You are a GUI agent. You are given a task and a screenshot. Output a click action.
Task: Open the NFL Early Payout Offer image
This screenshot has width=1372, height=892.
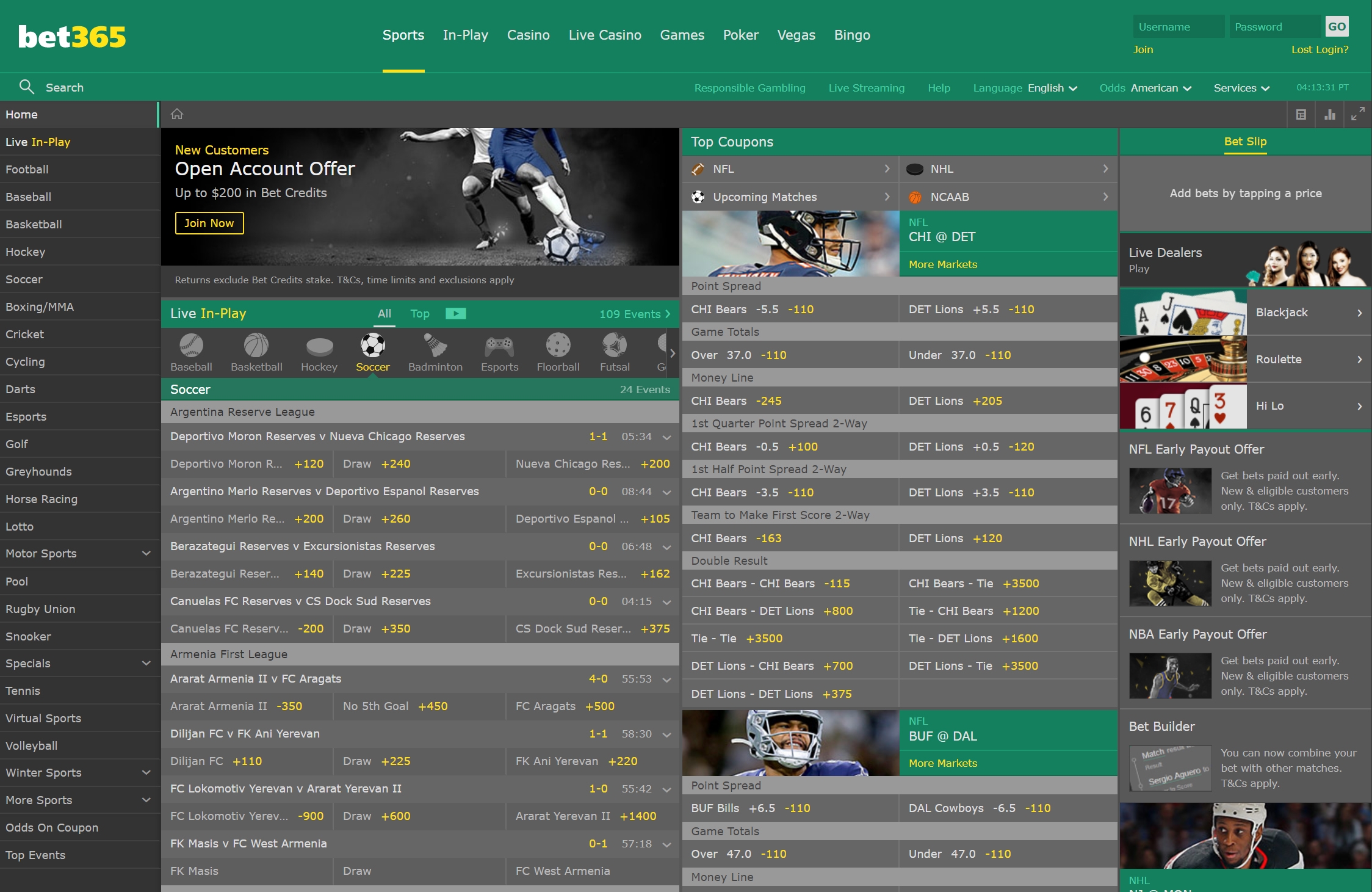[x=1170, y=491]
